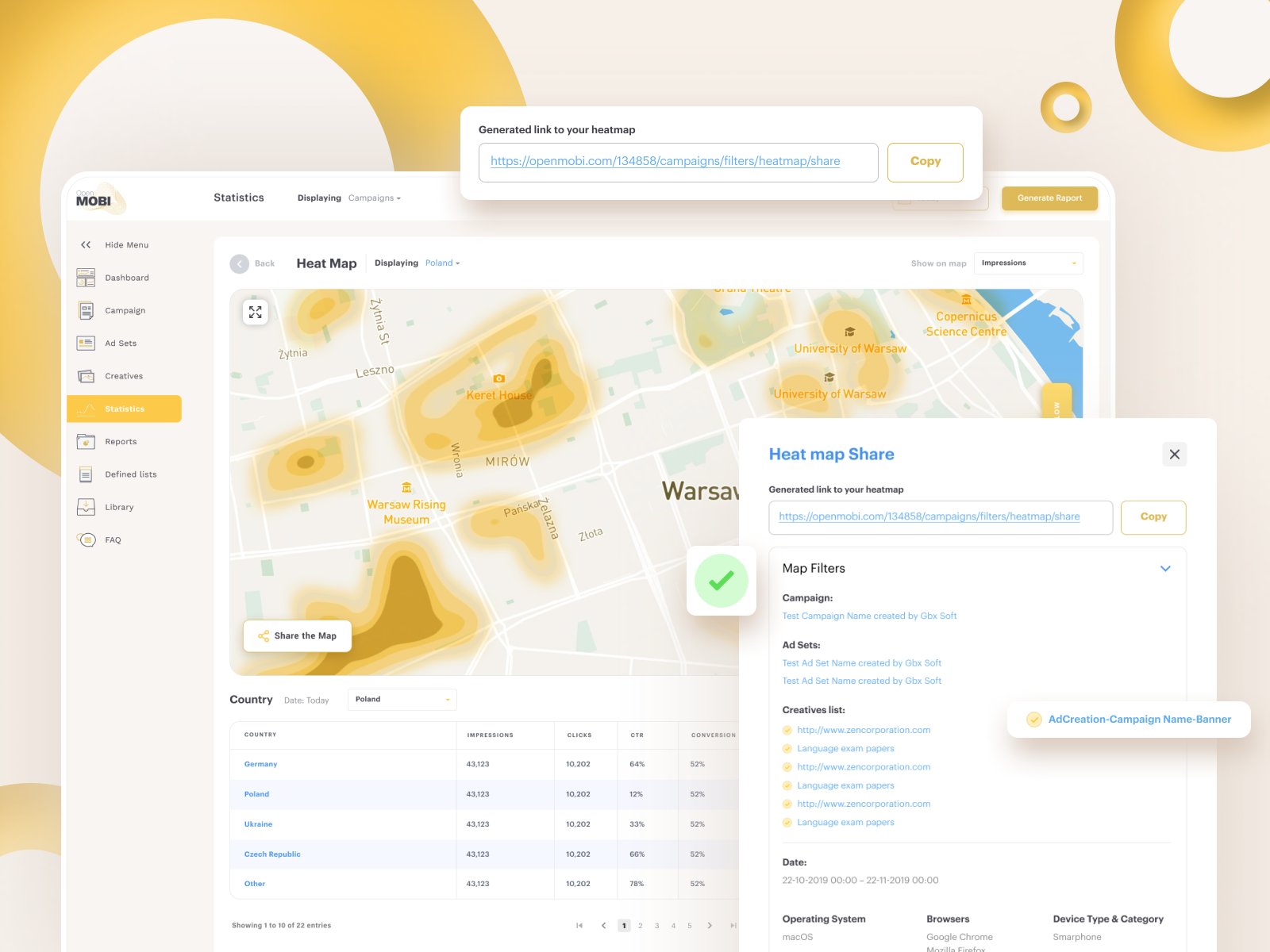Go to previous page of table entries

[x=603, y=926]
